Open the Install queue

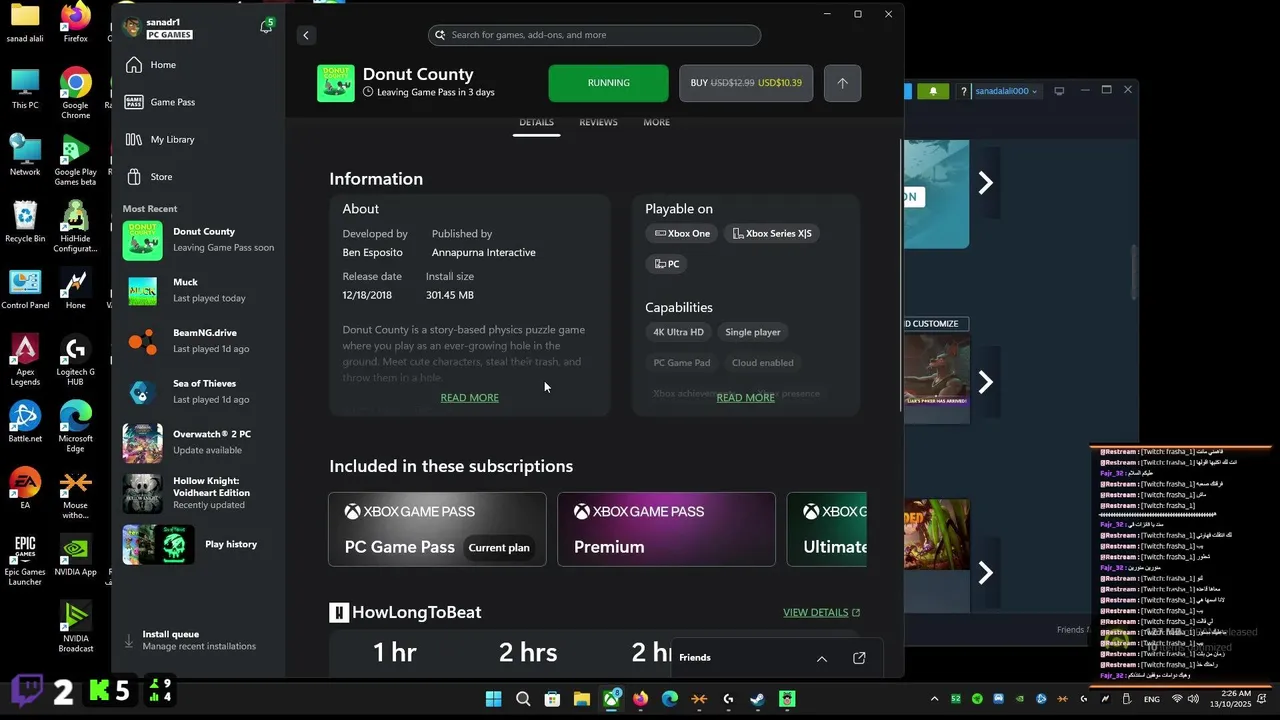click(x=198, y=640)
